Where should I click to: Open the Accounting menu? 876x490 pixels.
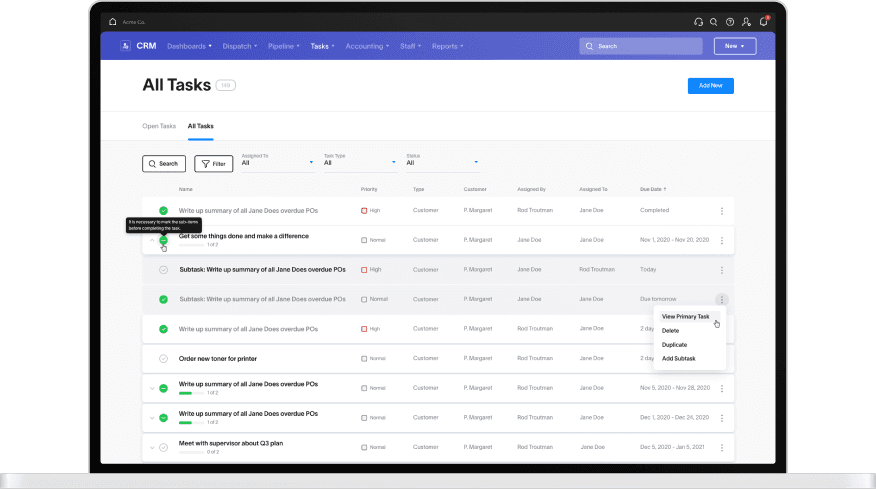pos(367,46)
